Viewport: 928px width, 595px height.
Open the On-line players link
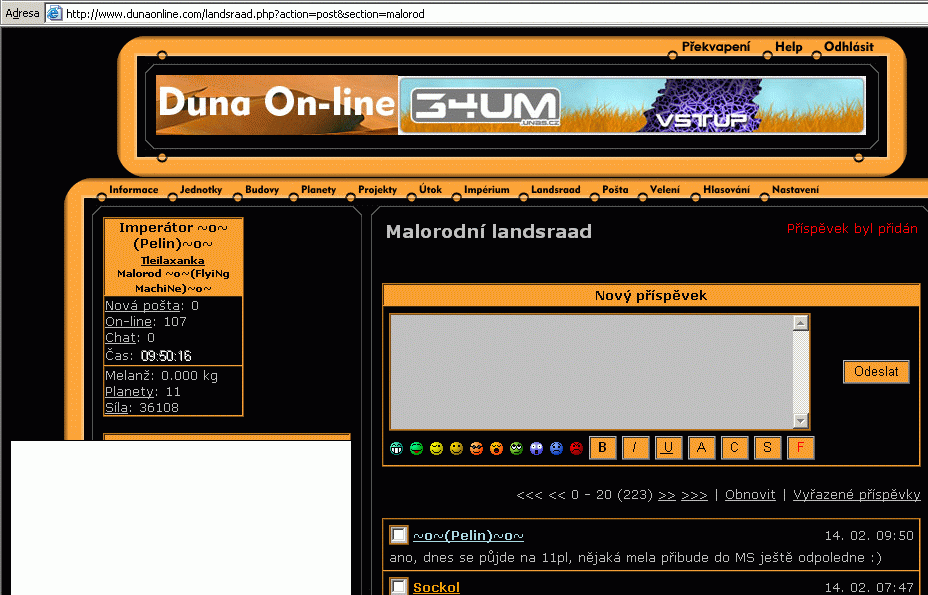128,321
